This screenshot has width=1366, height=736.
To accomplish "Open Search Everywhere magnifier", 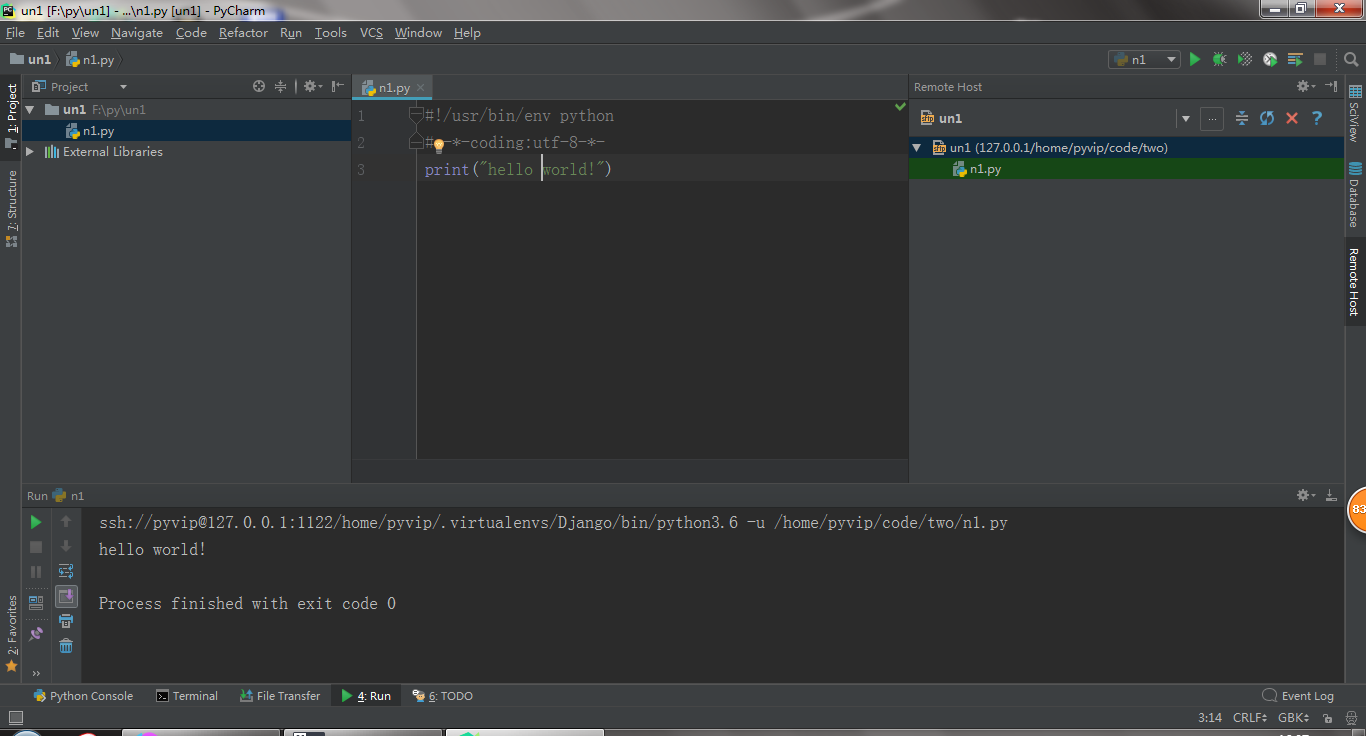I will click(x=1351, y=59).
